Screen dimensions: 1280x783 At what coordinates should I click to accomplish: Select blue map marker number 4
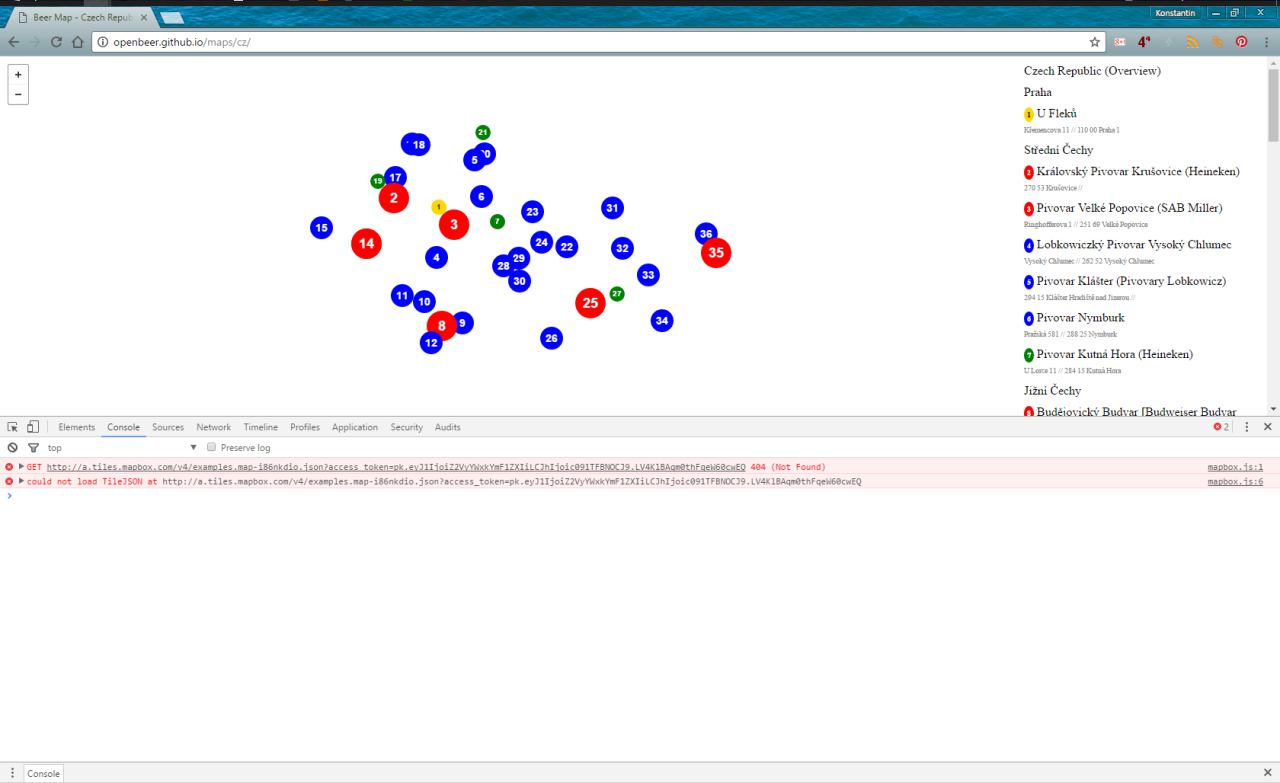(x=436, y=257)
